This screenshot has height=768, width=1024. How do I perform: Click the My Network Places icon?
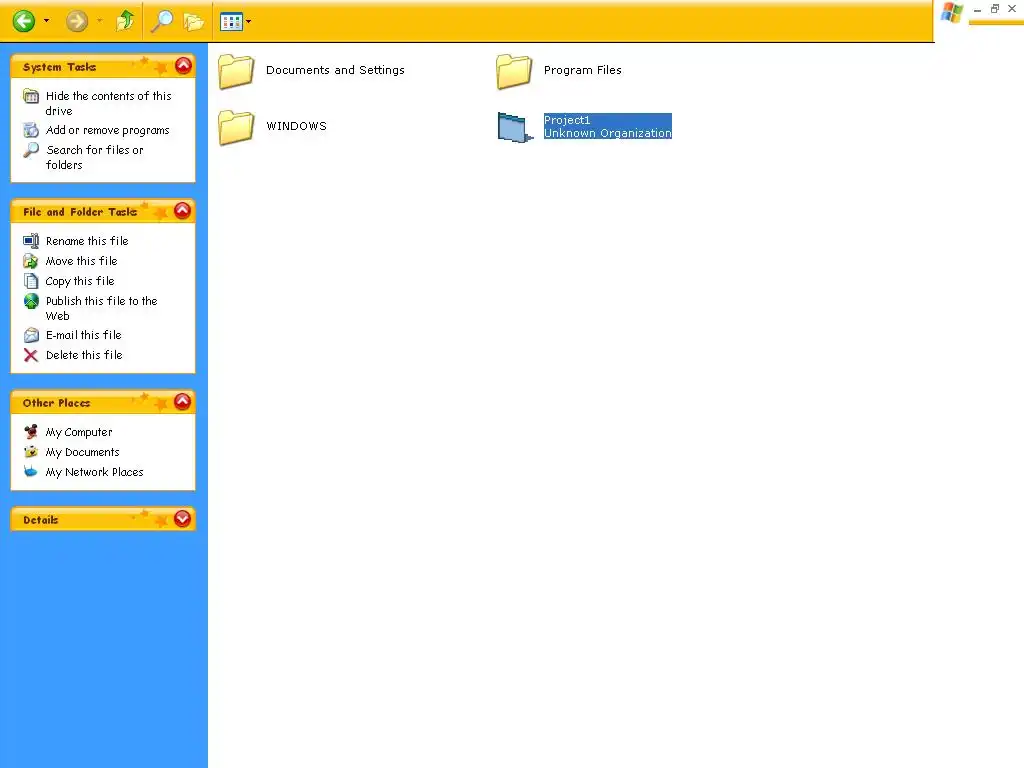(31, 472)
